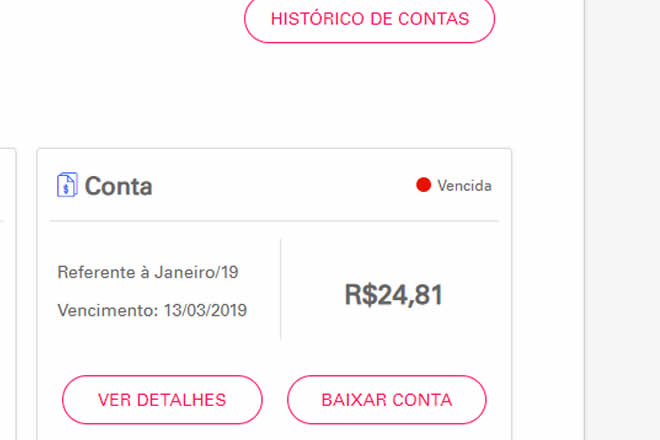This screenshot has width=660, height=440.
Task: Click the Conta bill document icon
Action: 67,185
